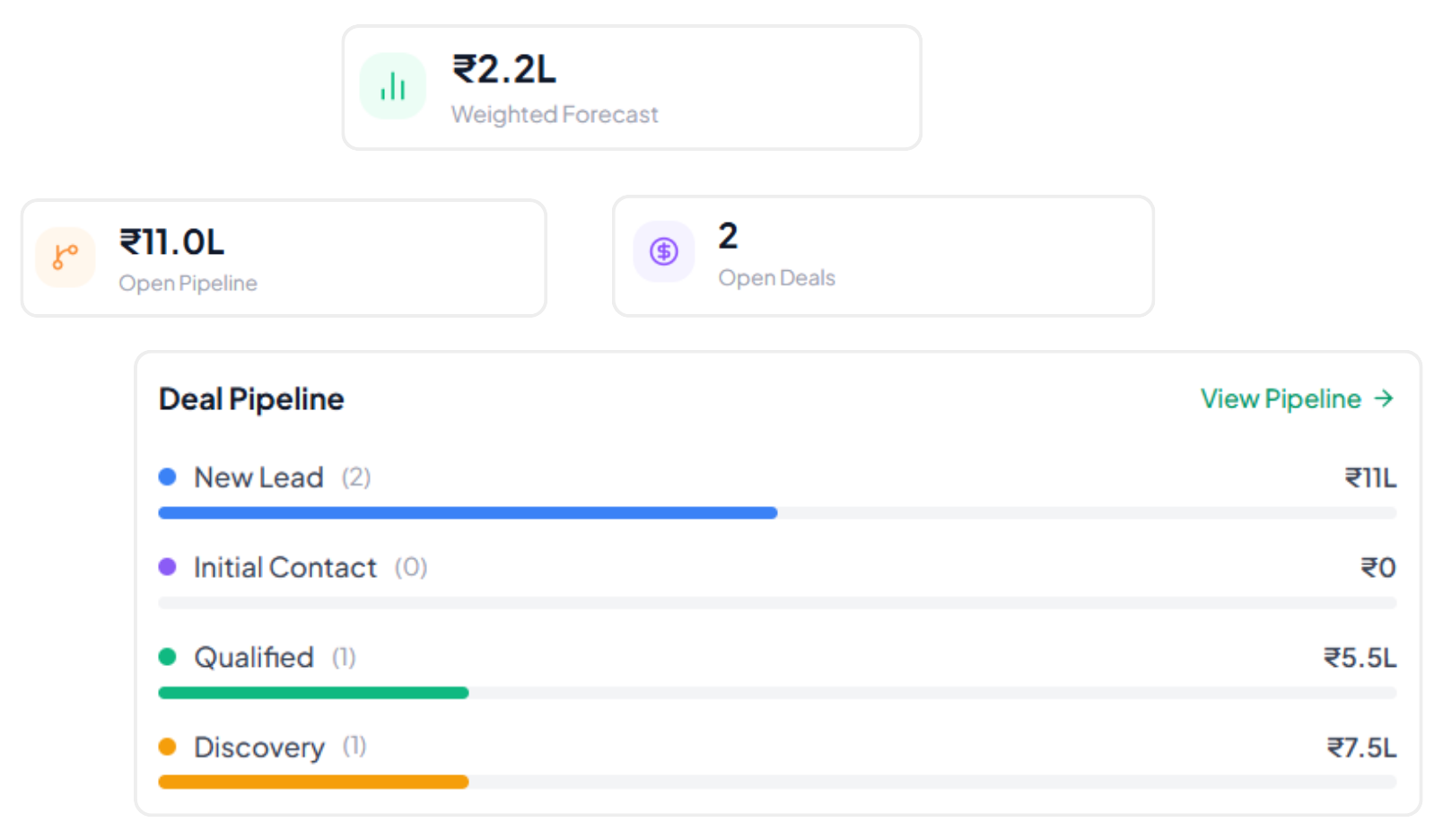Click the orange Discovery dot
1443x840 pixels.
[x=167, y=747]
